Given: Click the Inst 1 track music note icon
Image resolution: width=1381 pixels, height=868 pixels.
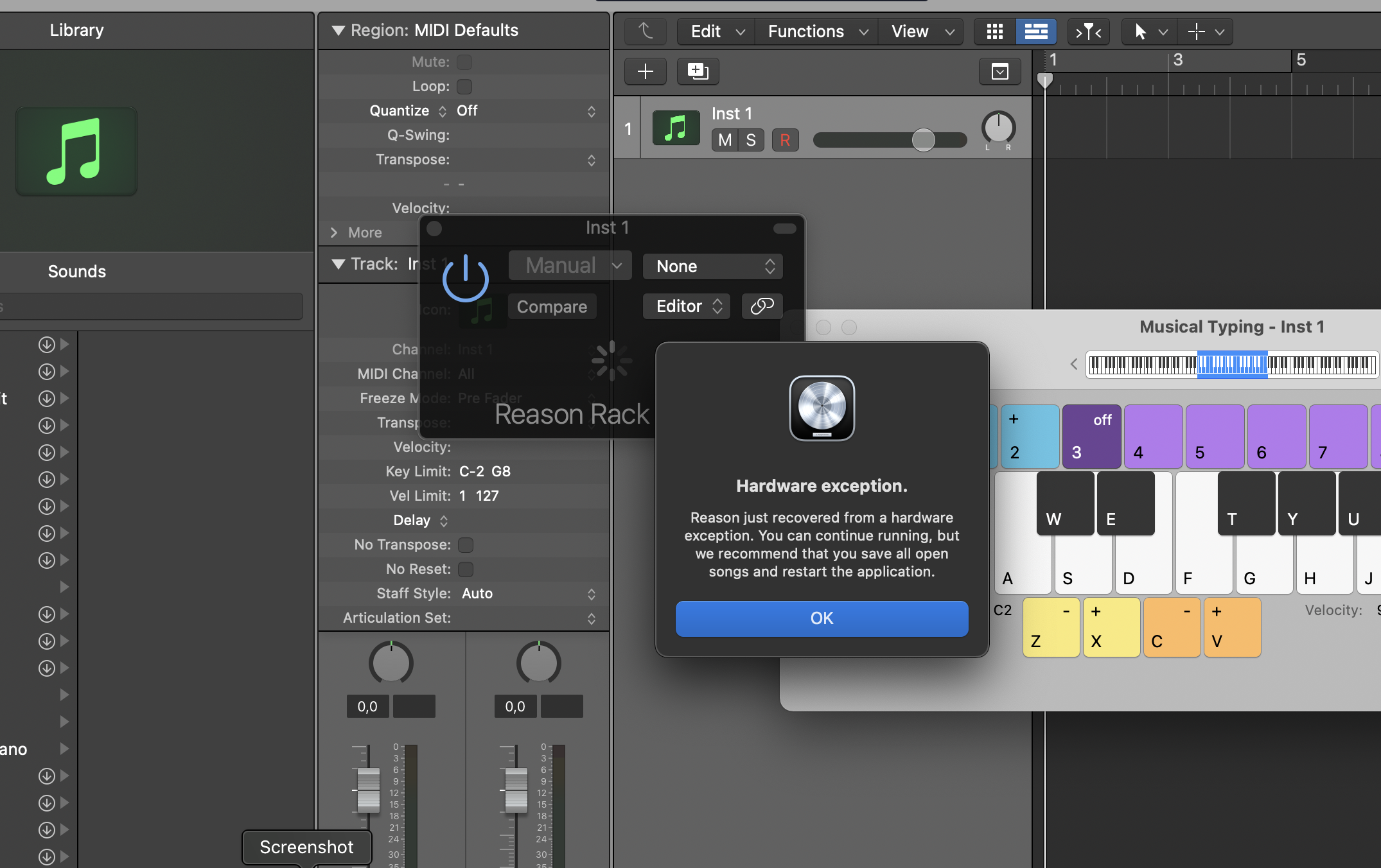Looking at the screenshot, I should tap(676, 128).
